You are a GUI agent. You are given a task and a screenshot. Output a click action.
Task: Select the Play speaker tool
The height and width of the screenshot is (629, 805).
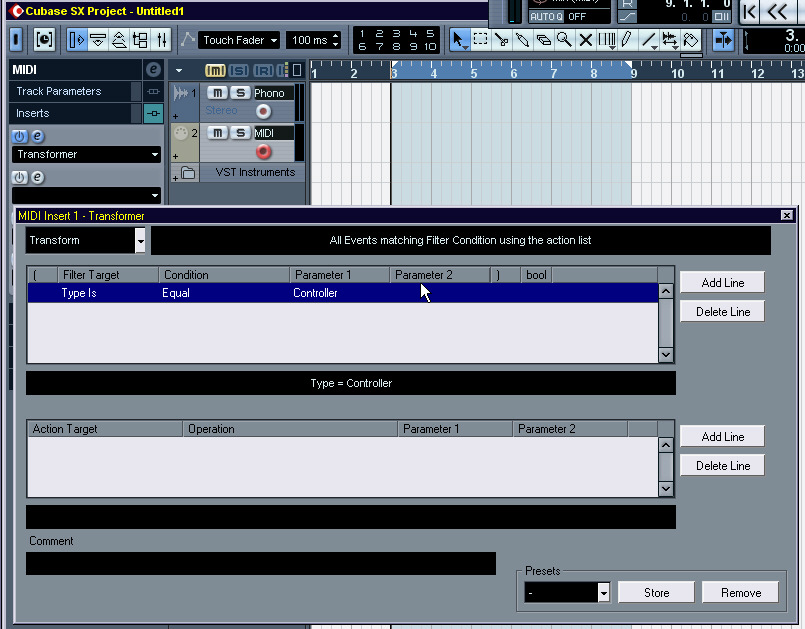(670, 40)
